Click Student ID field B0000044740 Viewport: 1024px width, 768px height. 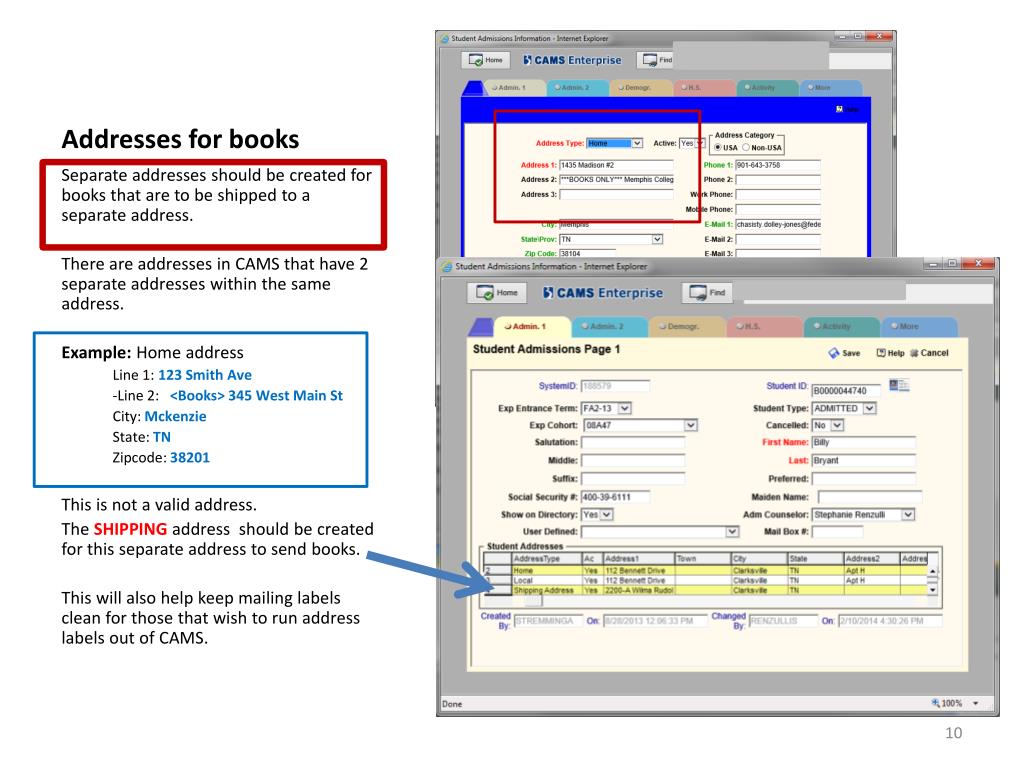tap(846, 391)
